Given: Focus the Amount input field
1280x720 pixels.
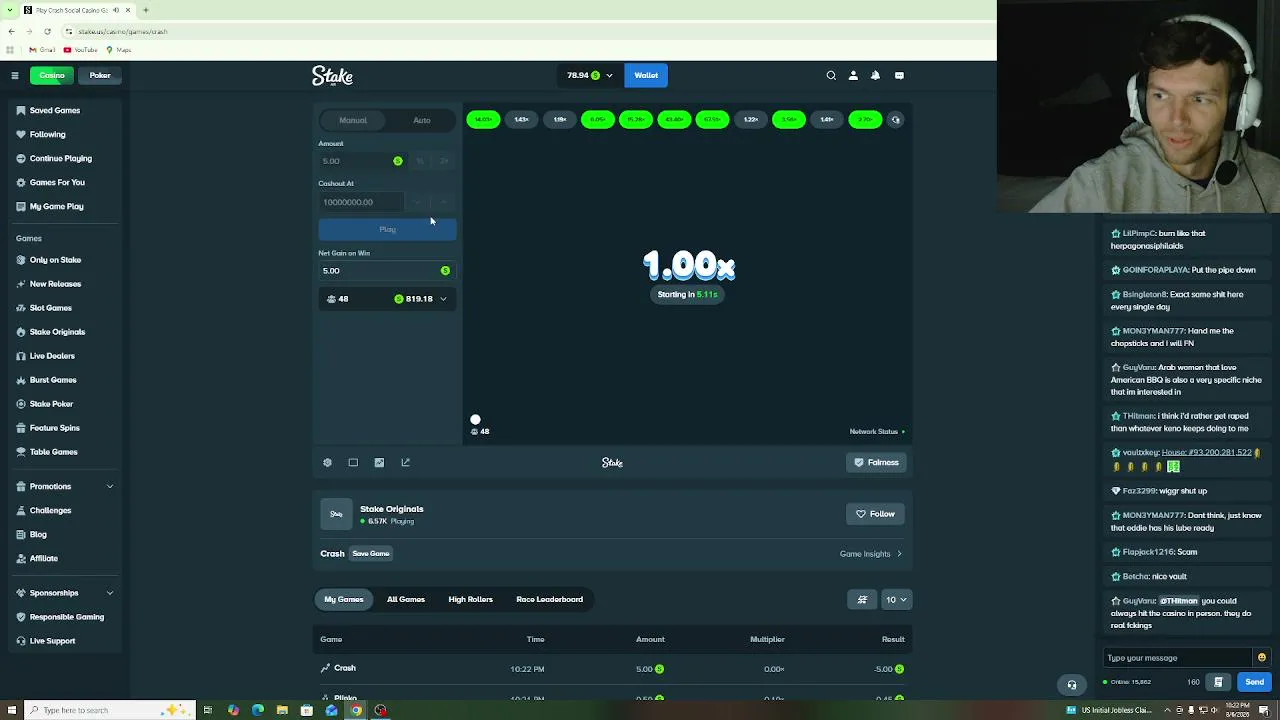Looking at the screenshot, I should point(362,161).
